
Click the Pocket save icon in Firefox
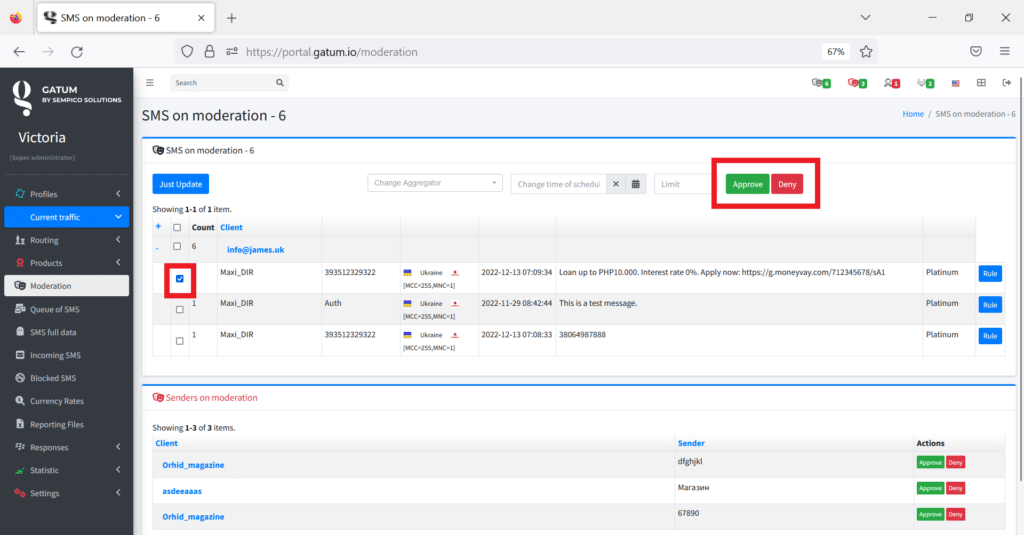(976, 52)
